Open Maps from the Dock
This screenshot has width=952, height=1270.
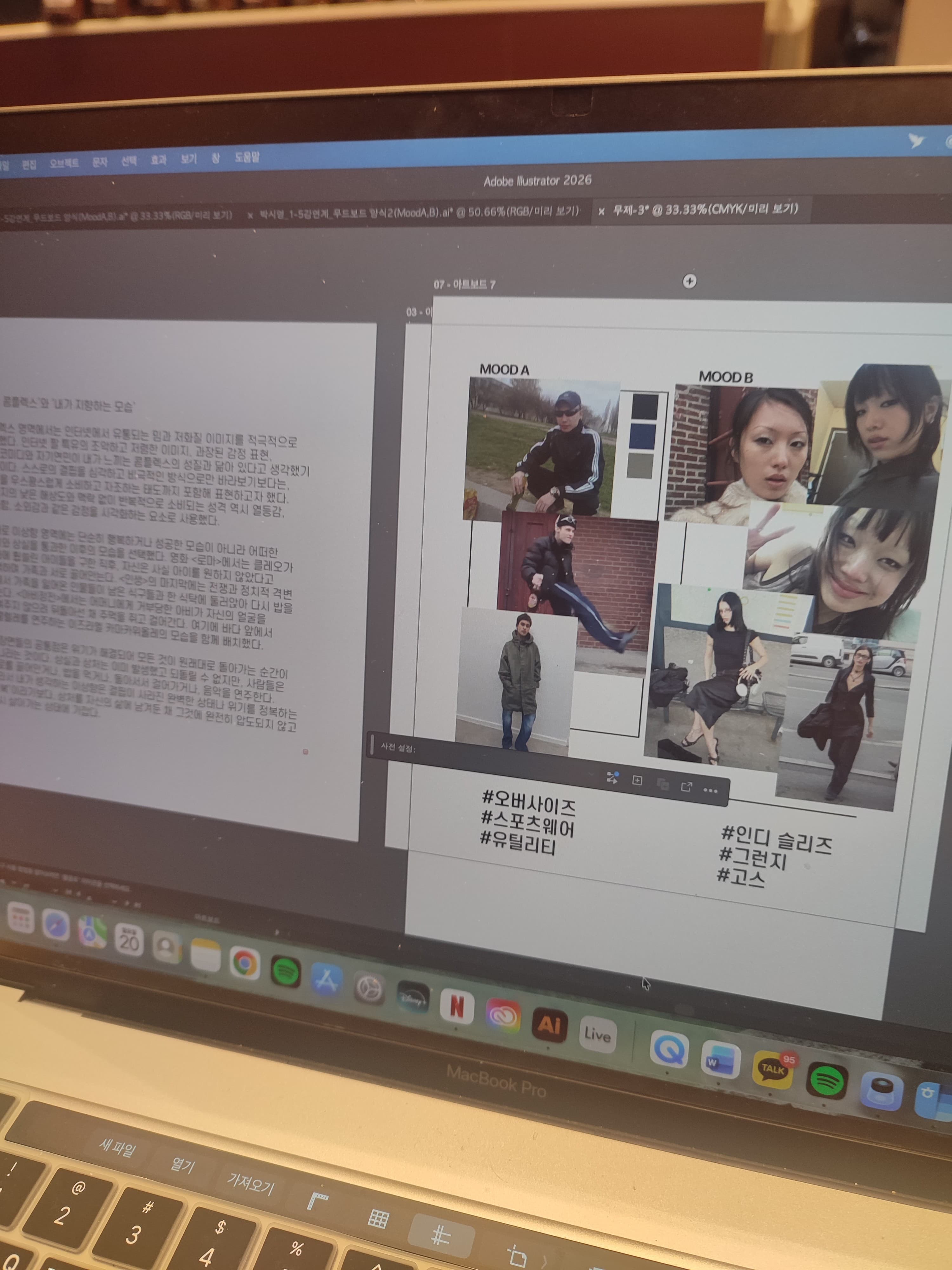click(x=92, y=932)
